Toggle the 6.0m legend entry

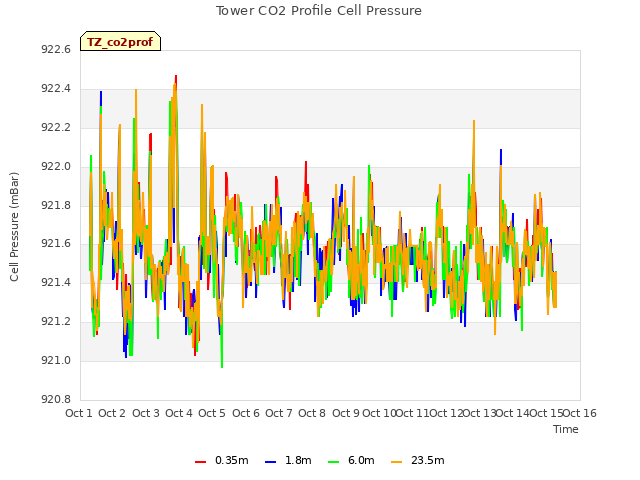coord(351,460)
